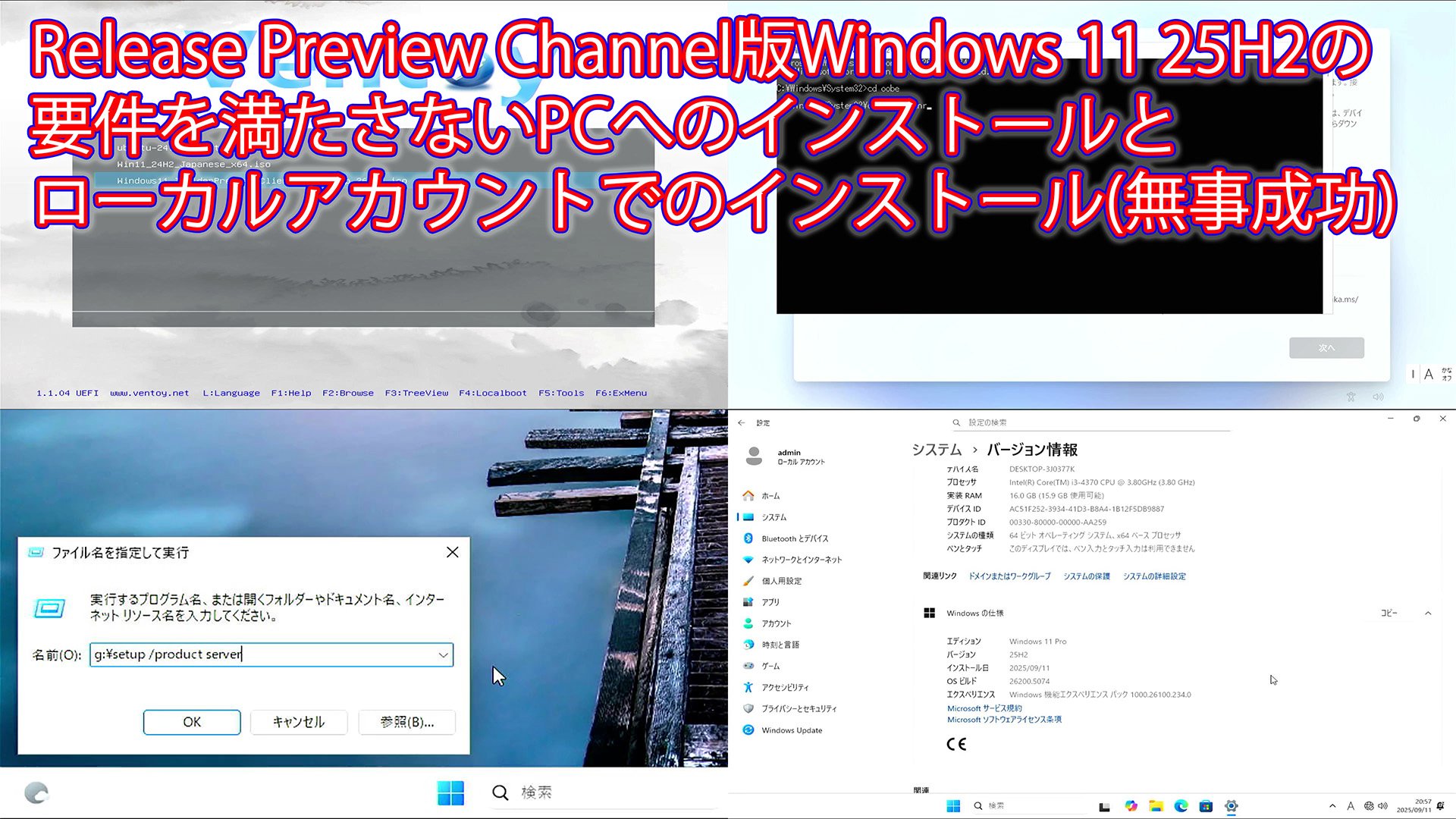
Task: Open Start menu beside the 20:57 taskbar
Action: [x=953, y=806]
